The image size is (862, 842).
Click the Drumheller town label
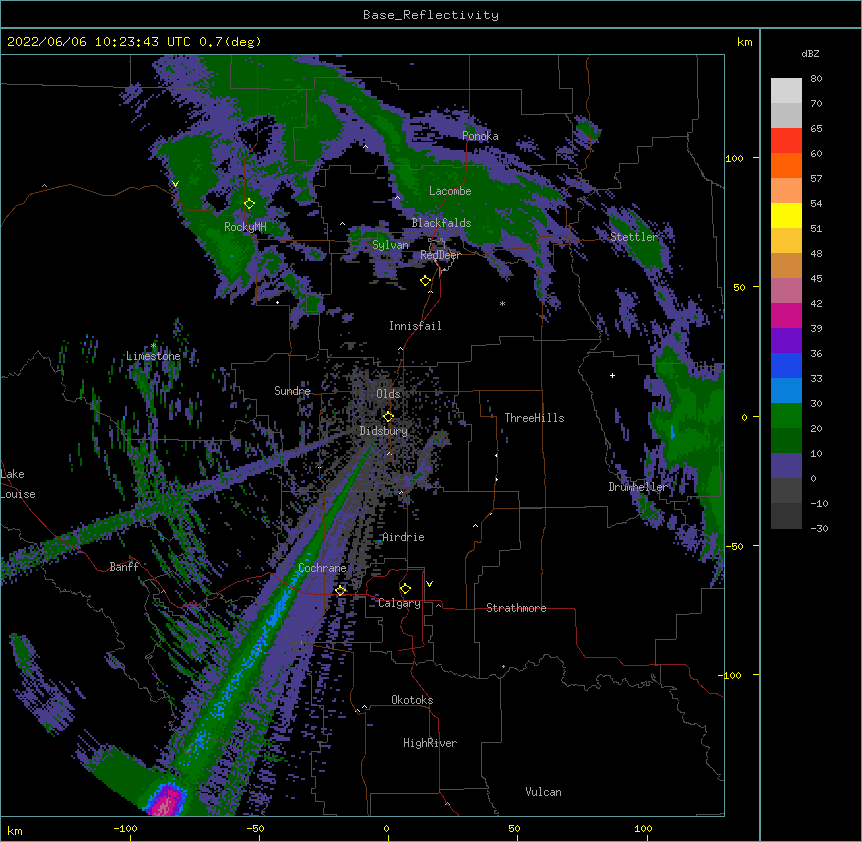click(x=638, y=487)
